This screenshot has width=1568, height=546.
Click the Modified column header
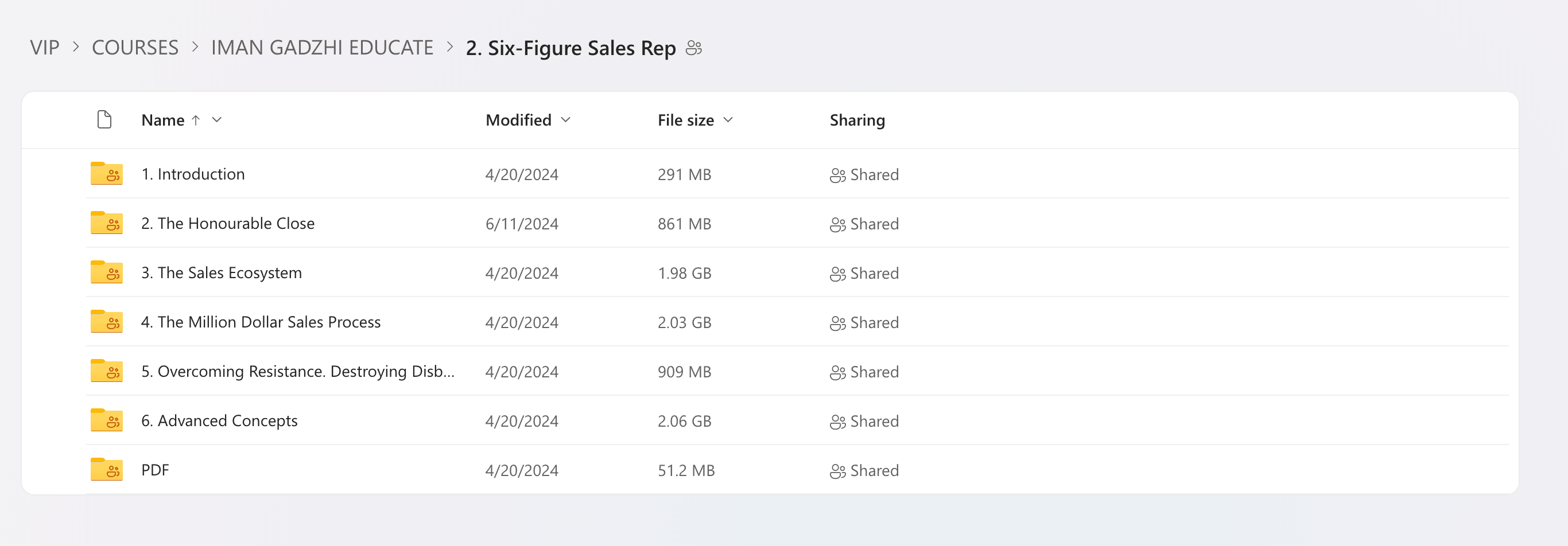click(x=519, y=120)
